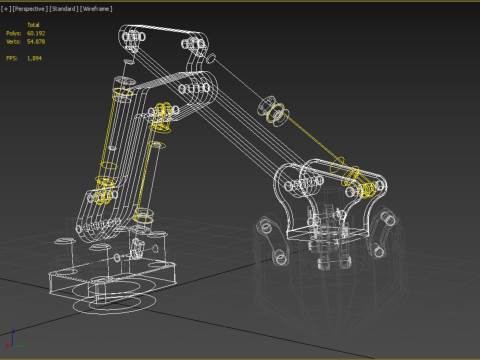Click the XYZ world axis tripod

point(15,340)
